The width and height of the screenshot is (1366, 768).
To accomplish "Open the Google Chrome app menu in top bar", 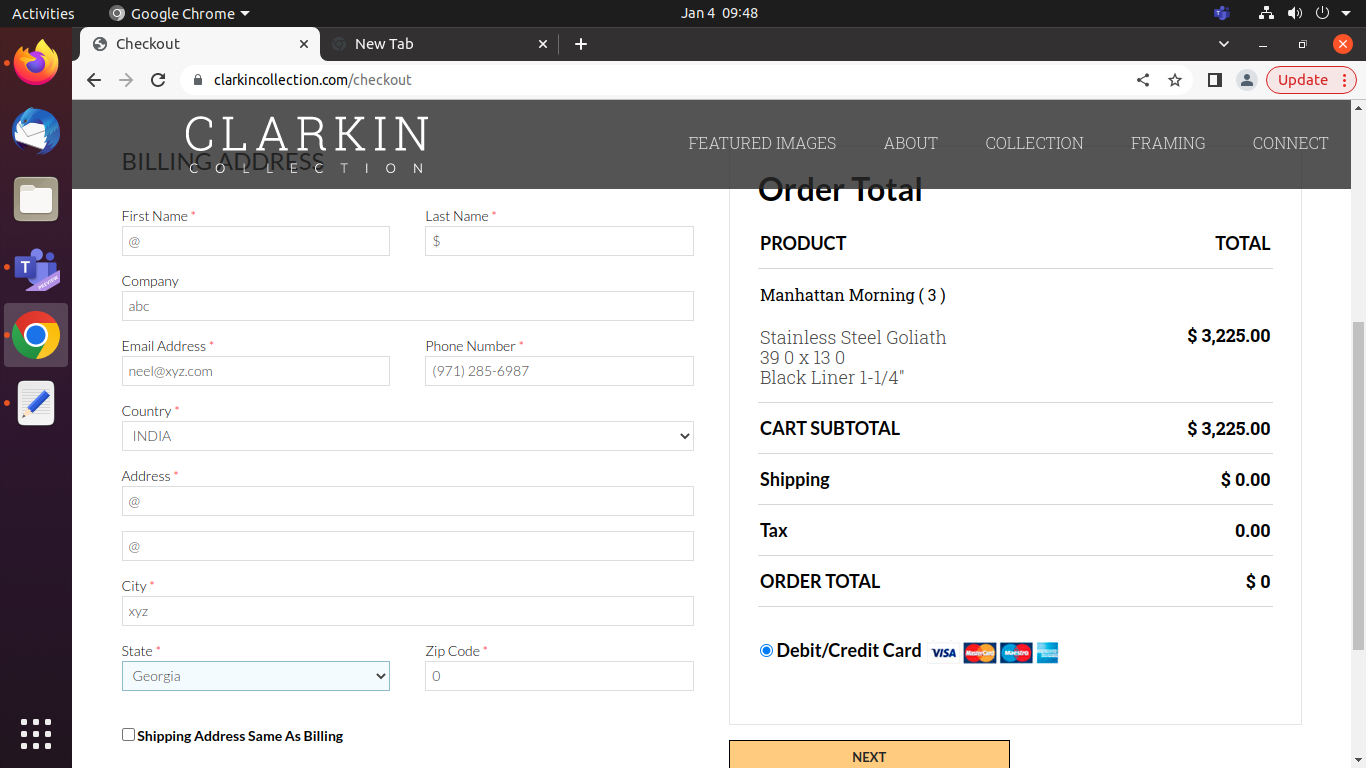I will point(180,13).
